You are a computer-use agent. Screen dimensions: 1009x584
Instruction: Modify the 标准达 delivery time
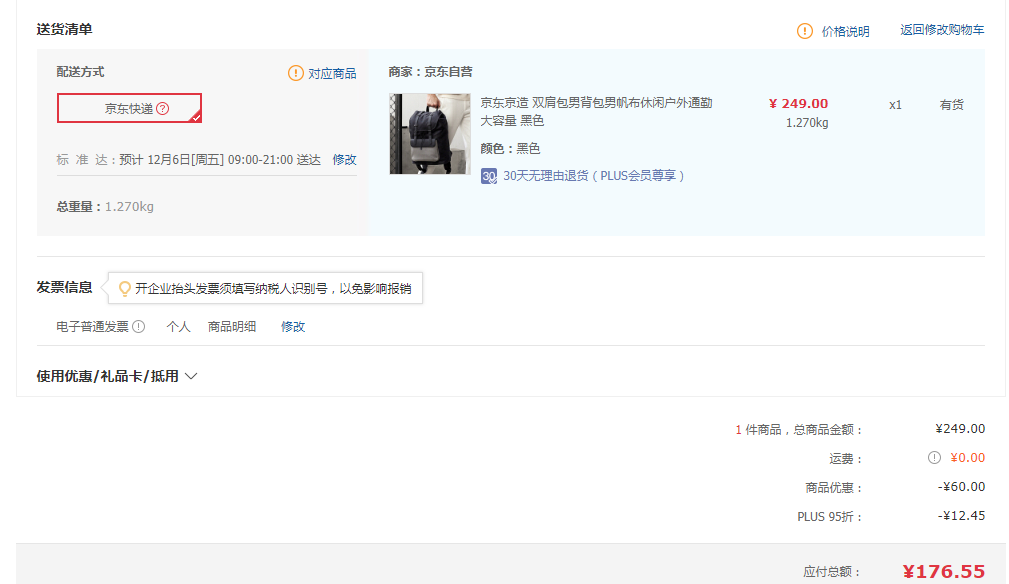pyautogui.click(x=344, y=160)
